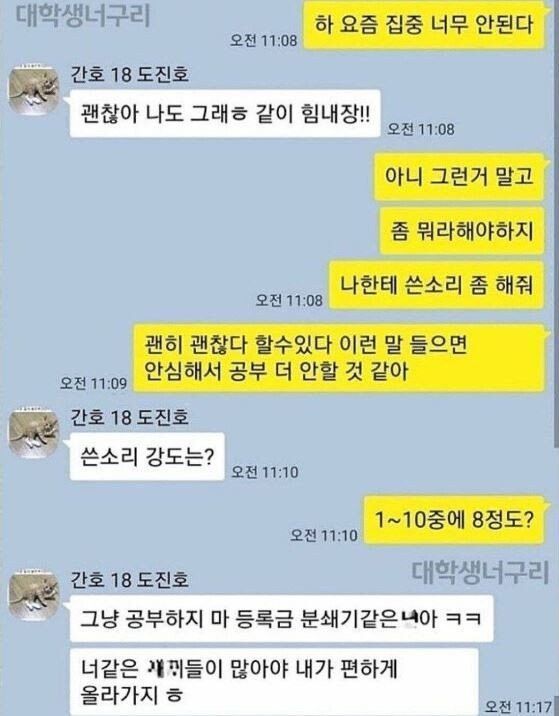Screen dimensions: 559x716
Task: Open profile picture beside "쓴소리 강도는?" message
Action: tap(35, 433)
